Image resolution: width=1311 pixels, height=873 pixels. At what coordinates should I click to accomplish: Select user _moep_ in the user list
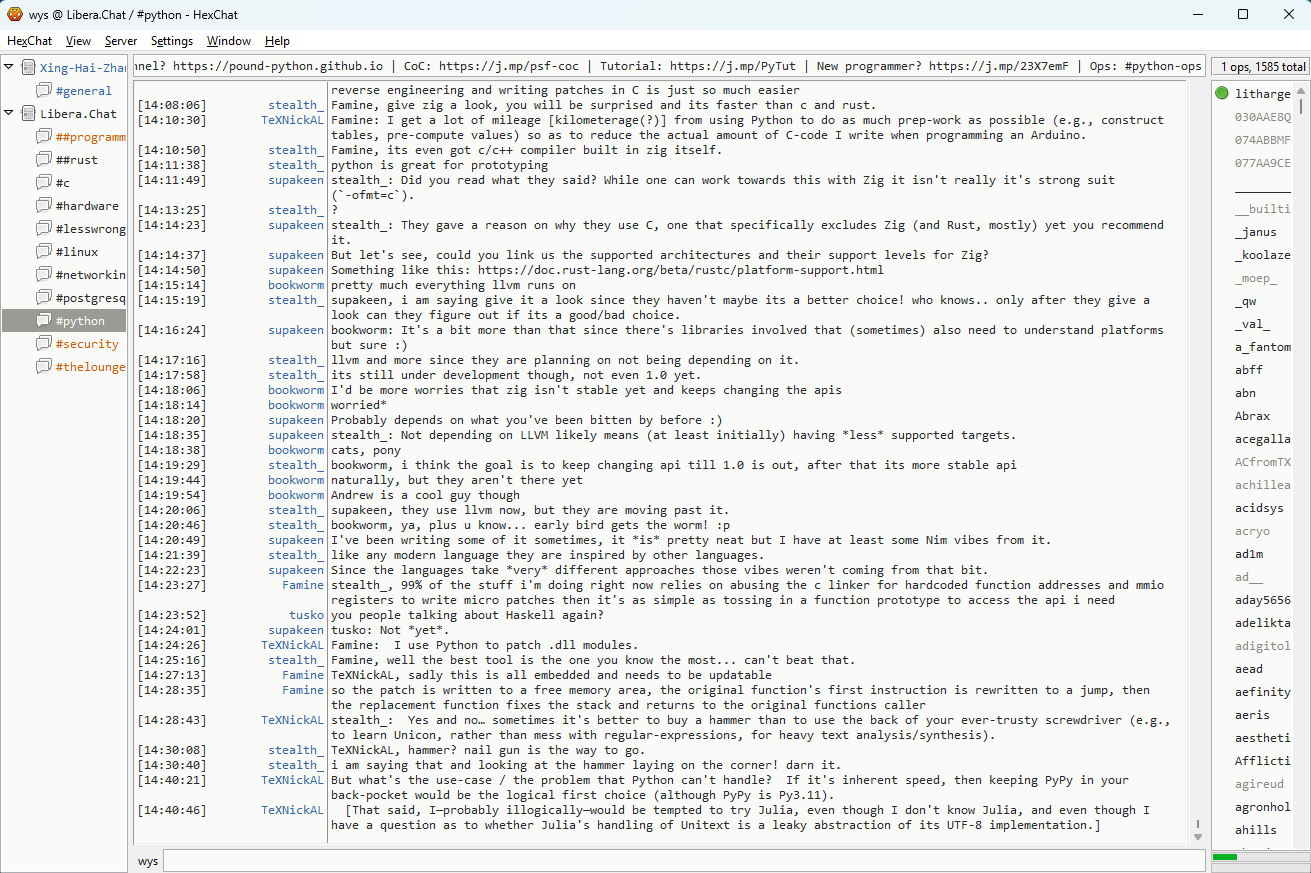click(x=1256, y=278)
